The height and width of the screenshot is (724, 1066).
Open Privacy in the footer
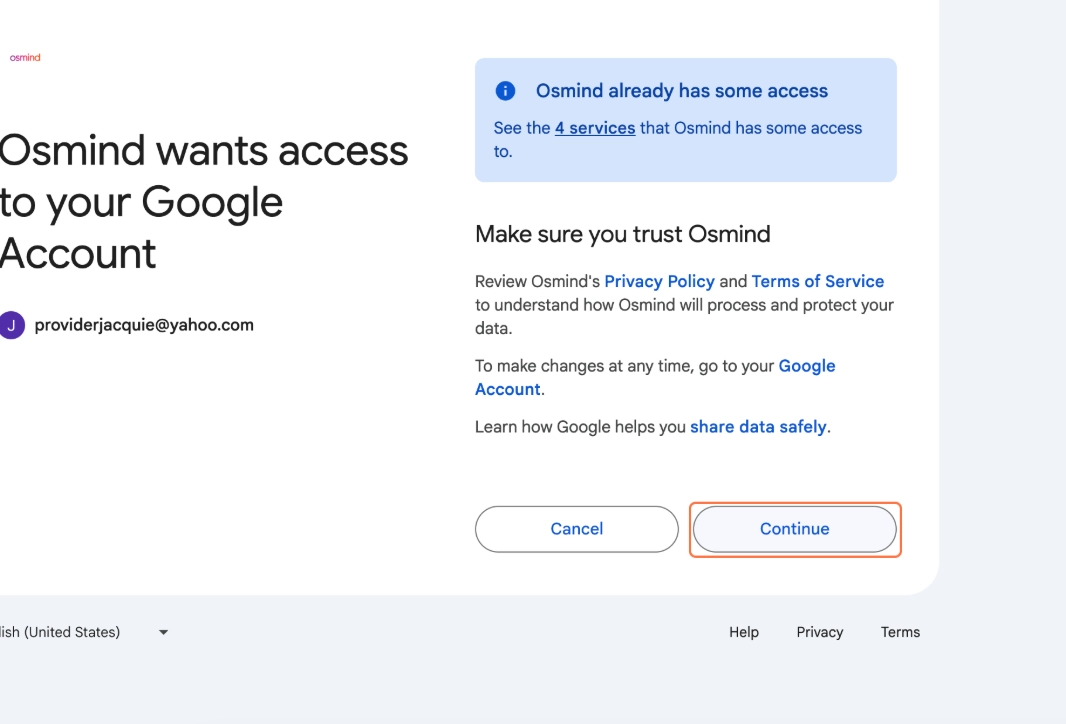point(820,632)
